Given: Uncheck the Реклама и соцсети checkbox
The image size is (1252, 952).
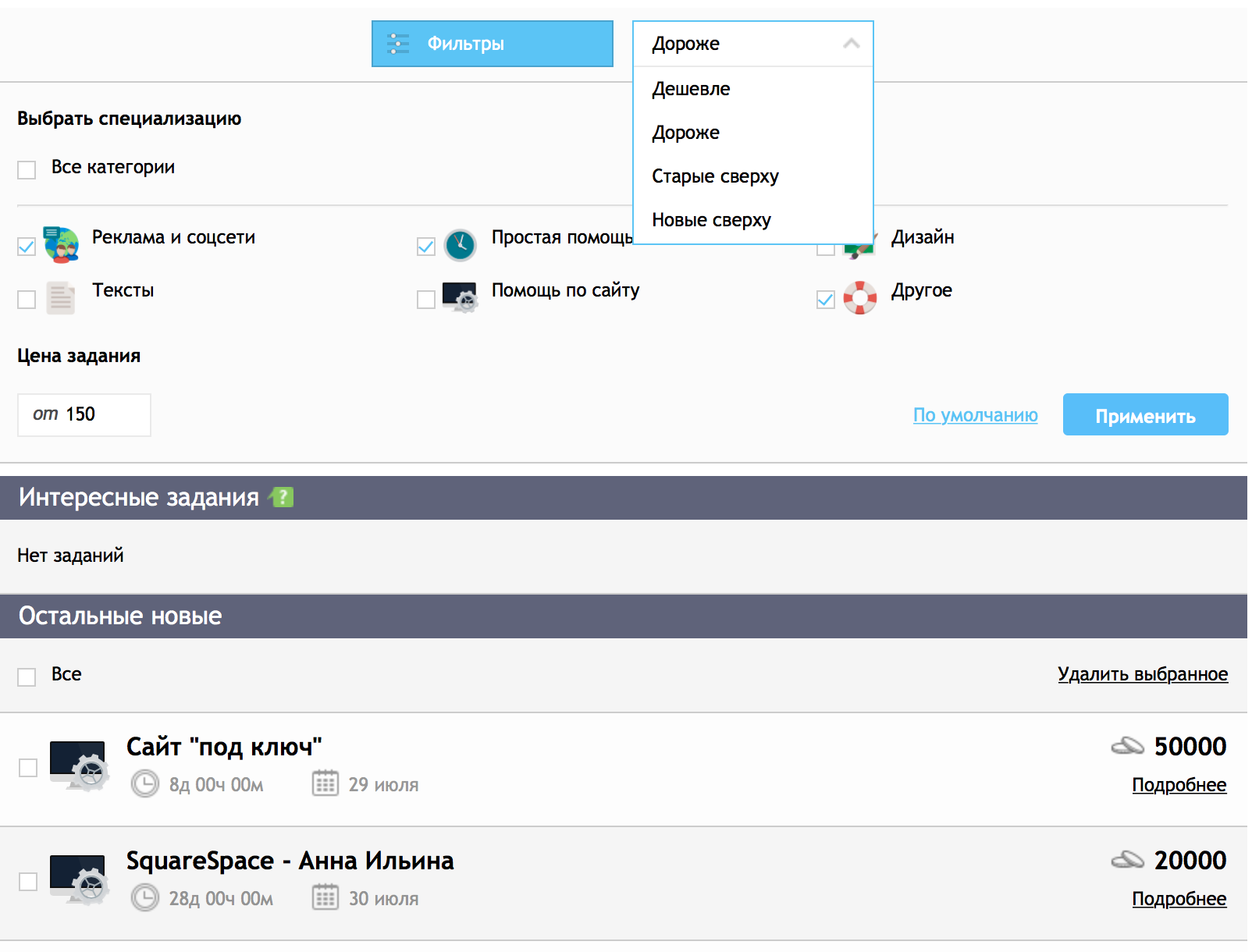Looking at the screenshot, I should [27, 247].
